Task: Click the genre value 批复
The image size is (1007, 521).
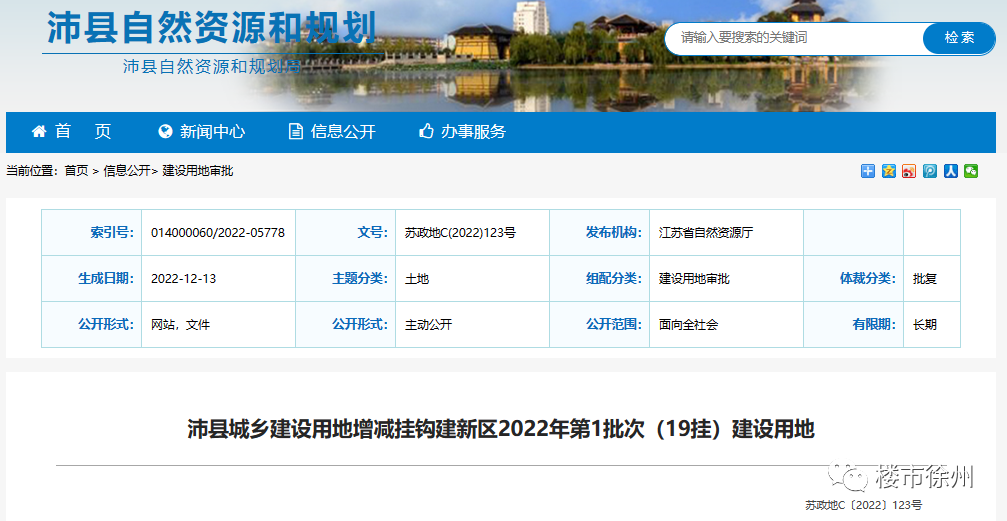Action: point(925,279)
